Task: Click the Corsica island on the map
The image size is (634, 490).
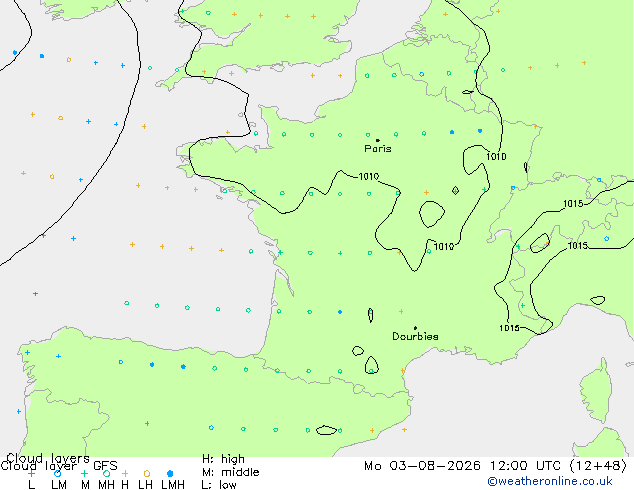Action: pyautogui.click(x=595, y=391)
